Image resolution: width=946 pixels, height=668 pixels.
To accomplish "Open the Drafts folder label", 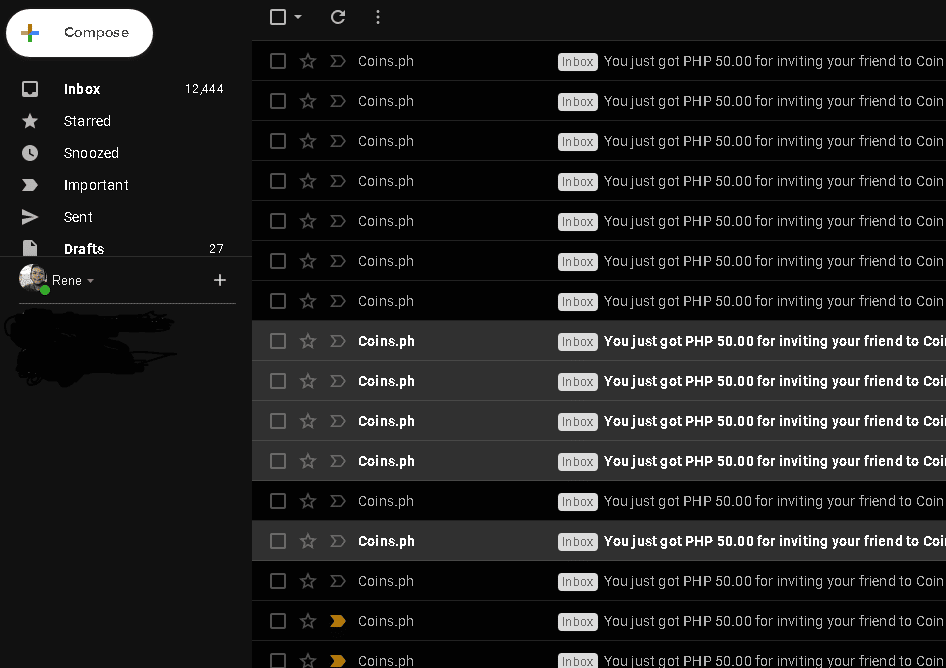I will pyautogui.click(x=84, y=249).
